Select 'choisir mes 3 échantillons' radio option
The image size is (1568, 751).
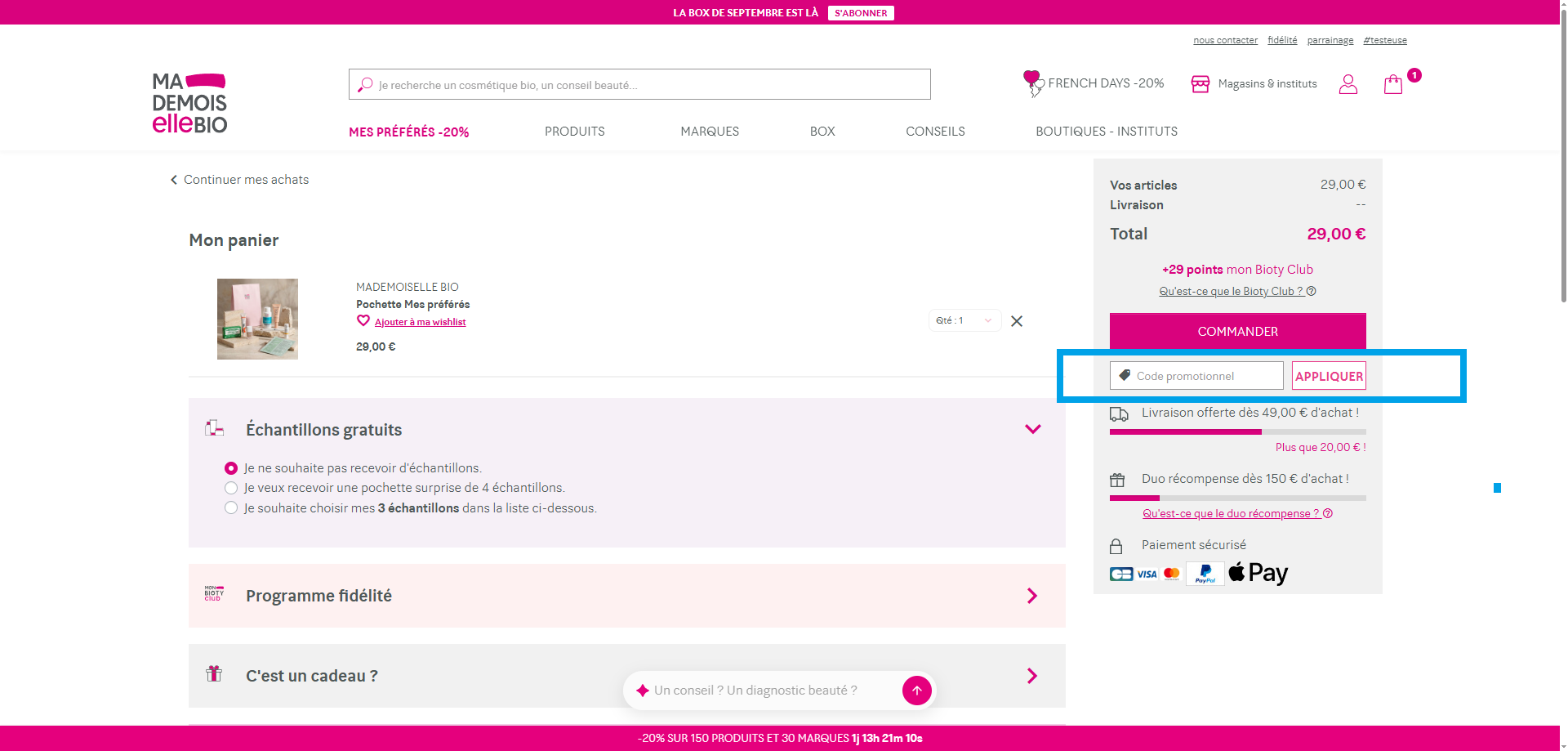[x=231, y=508]
